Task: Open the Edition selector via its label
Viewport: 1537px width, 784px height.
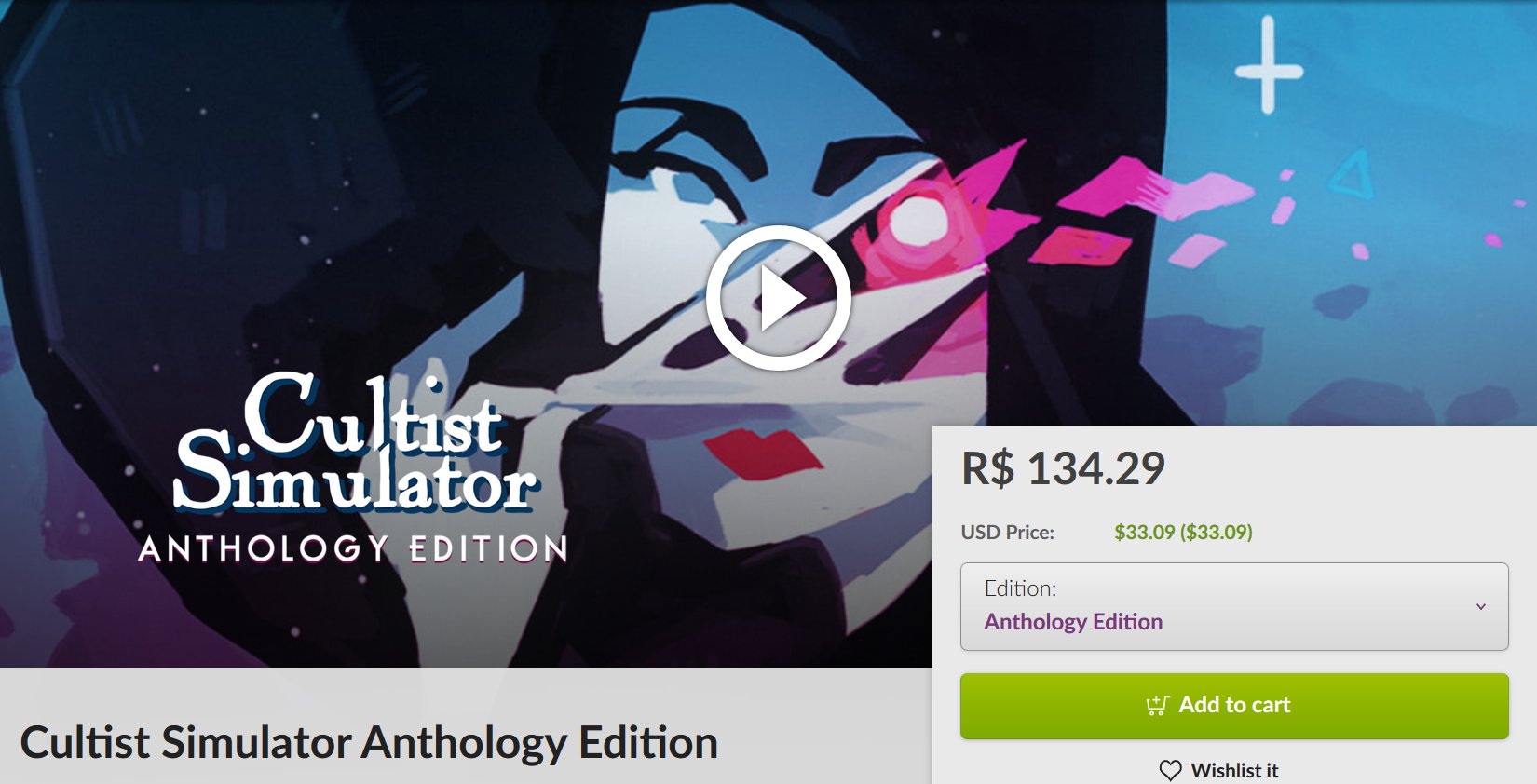Action: pyautogui.click(x=1020, y=588)
